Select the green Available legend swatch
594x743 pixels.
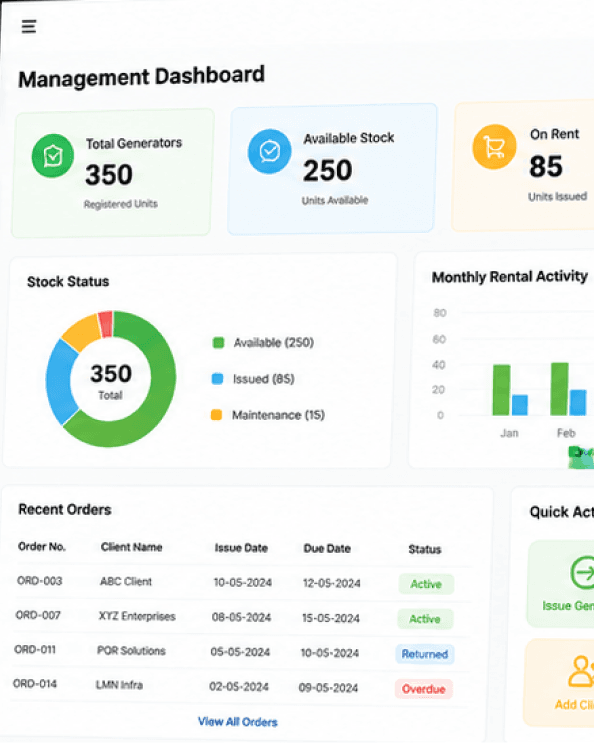218,343
